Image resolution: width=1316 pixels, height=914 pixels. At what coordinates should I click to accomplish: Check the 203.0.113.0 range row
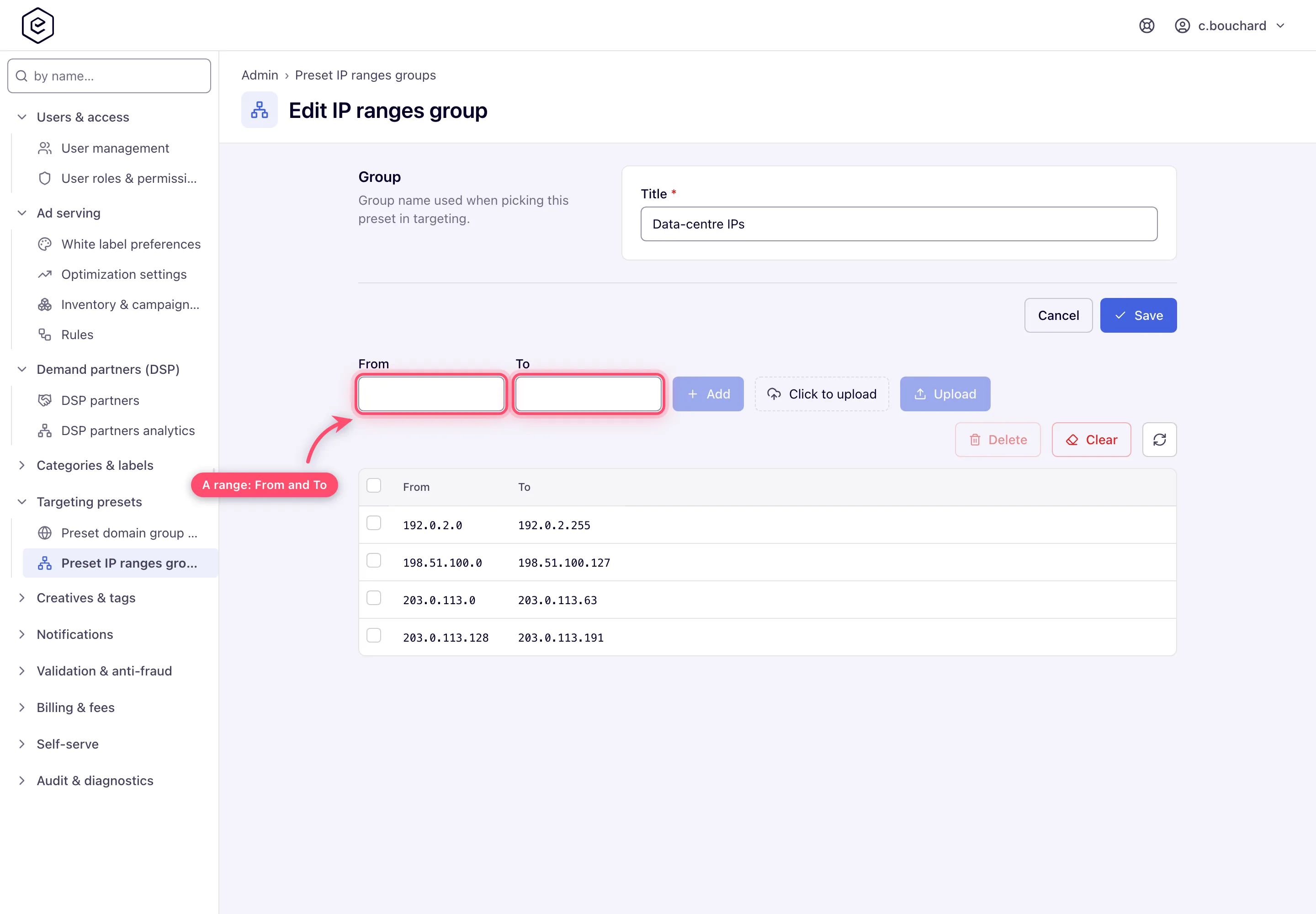point(374,598)
